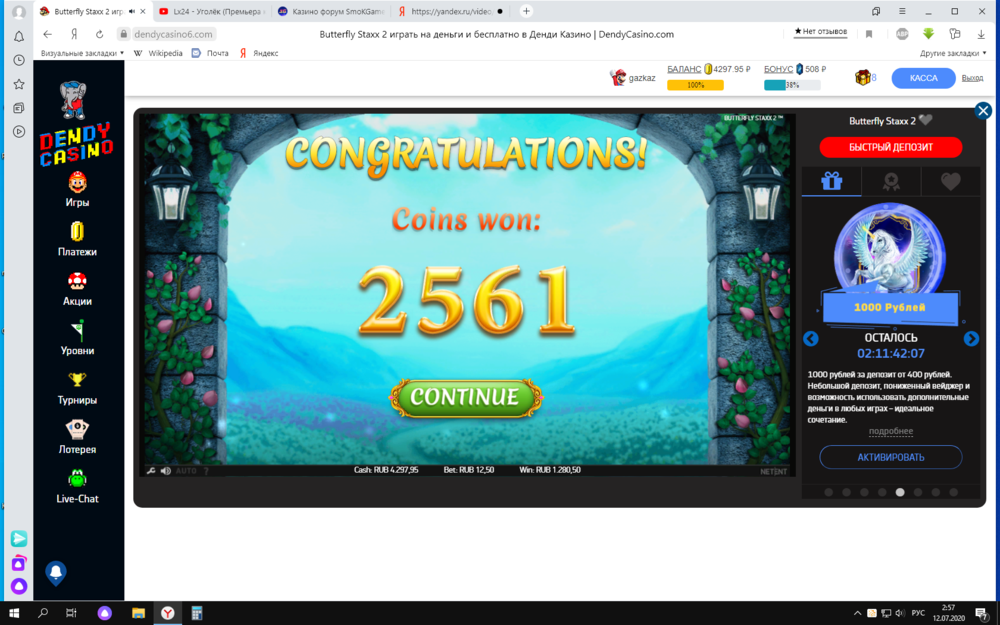Show the next bonus offer

971,339
